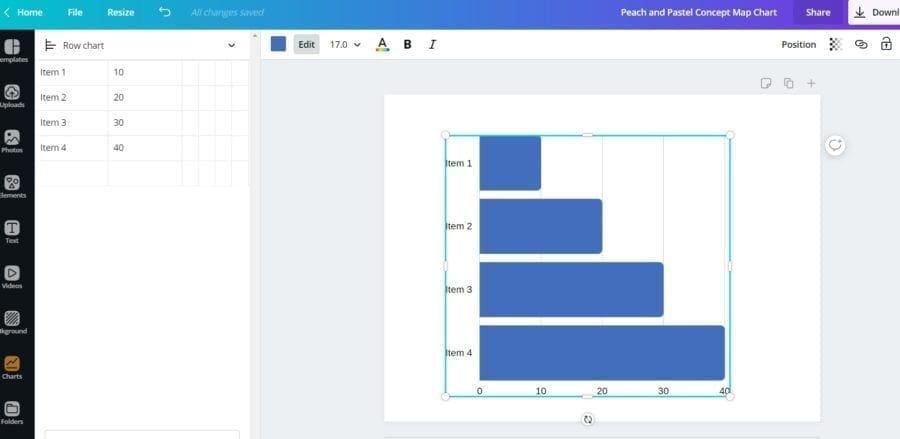Select the data cell with value 10
The width and height of the screenshot is (900, 439).
145,72
